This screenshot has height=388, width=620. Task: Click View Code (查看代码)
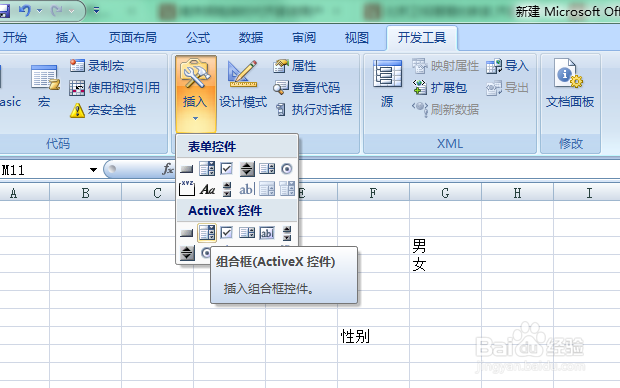click(306, 88)
